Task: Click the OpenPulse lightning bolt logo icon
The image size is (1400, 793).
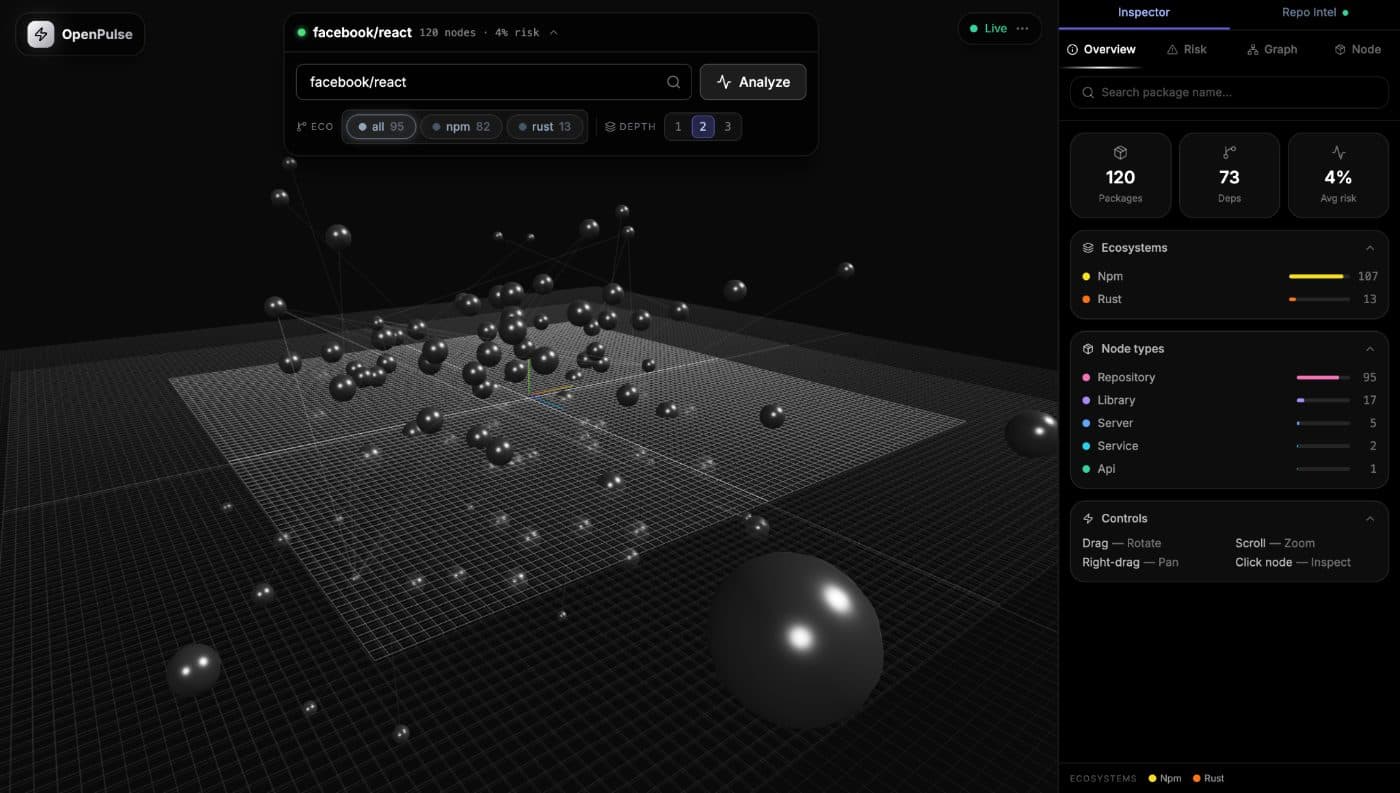Action: coord(41,34)
